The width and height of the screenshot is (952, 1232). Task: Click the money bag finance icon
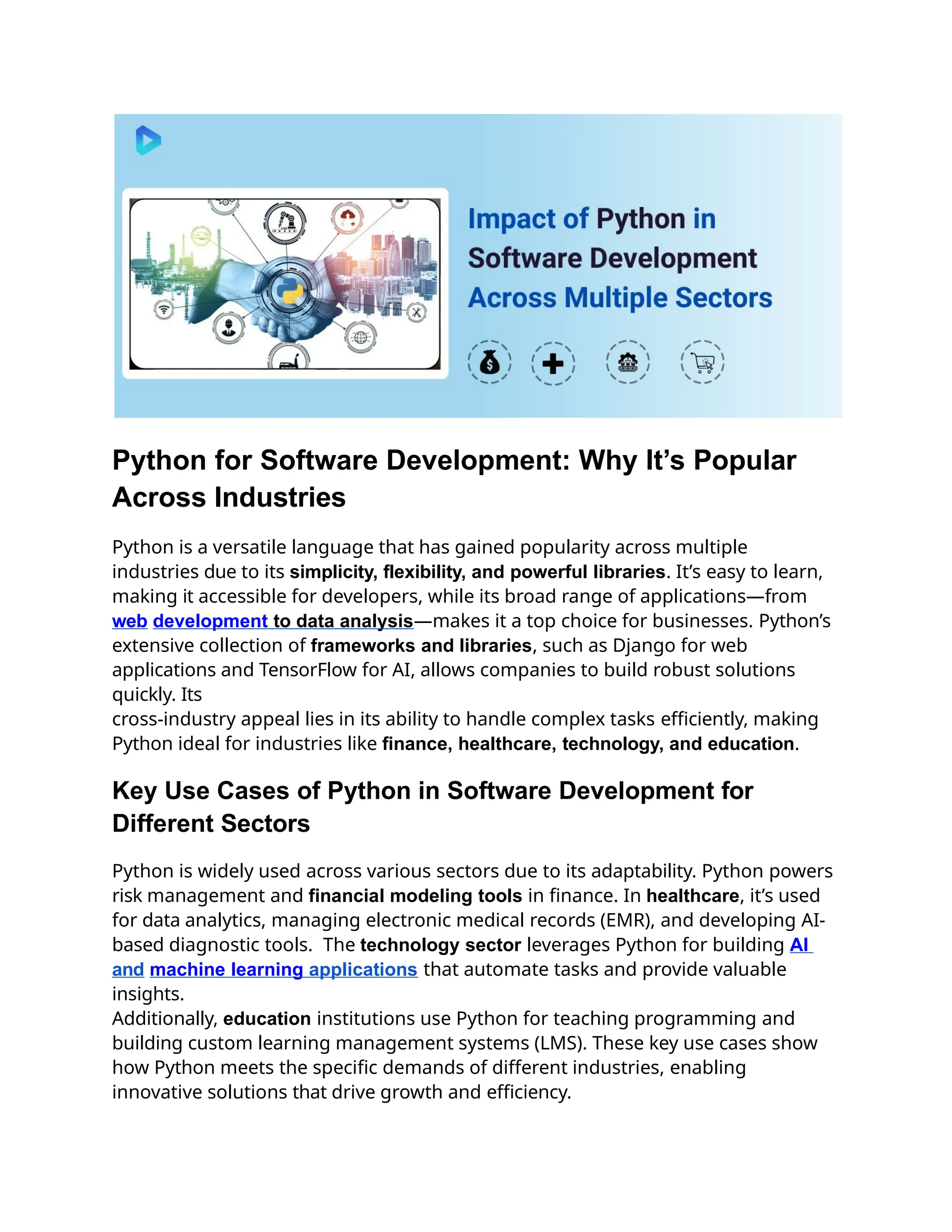coord(489,363)
